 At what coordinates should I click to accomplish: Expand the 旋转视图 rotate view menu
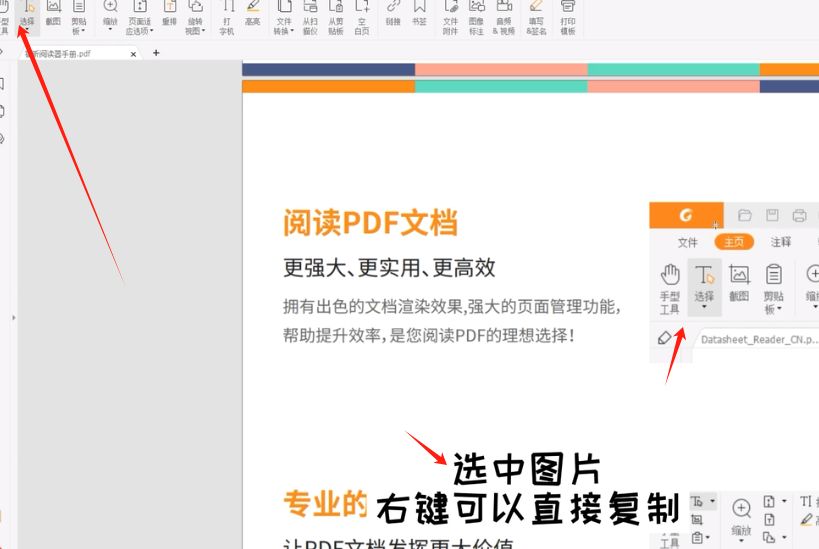[195, 17]
